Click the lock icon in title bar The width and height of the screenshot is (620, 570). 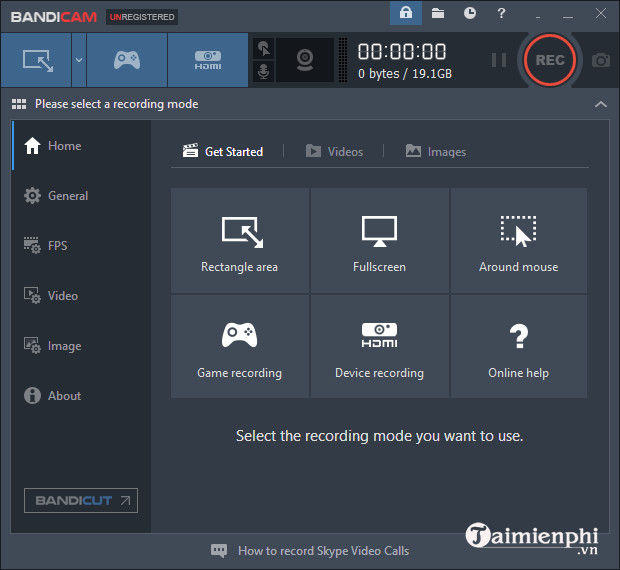click(x=406, y=13)
